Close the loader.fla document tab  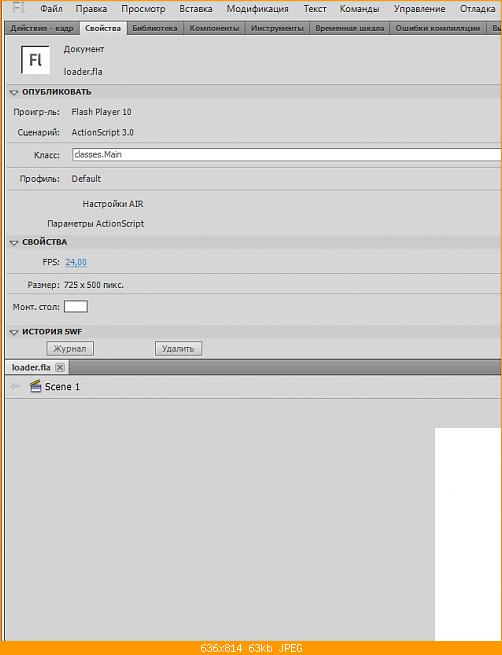click(x=60, y=368)
